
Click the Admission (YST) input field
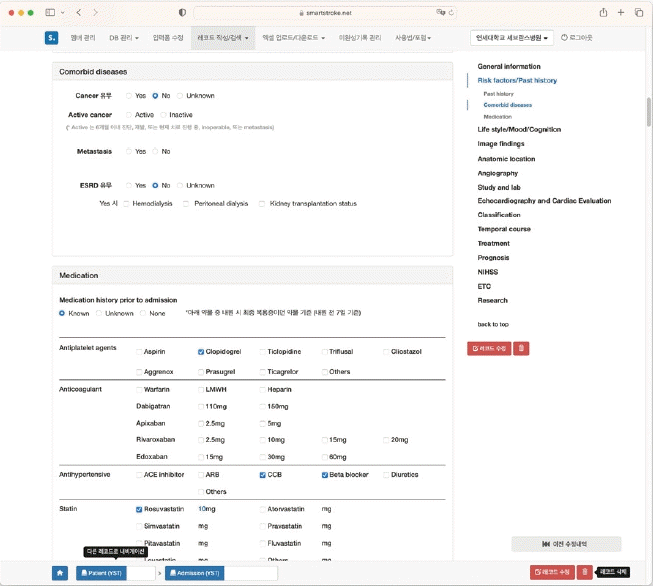(x=251, y=573)
